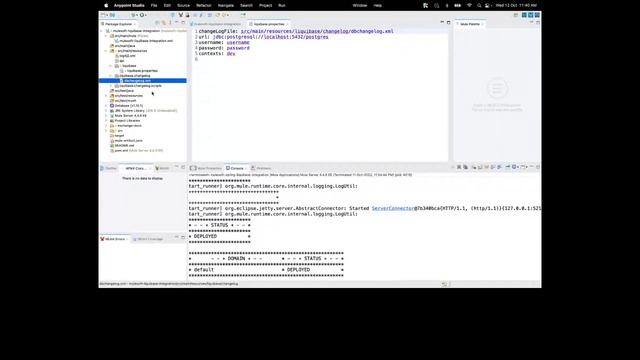
Task: Switch to the Console tab
Action: pyautogui.click(x=237, y=168)
